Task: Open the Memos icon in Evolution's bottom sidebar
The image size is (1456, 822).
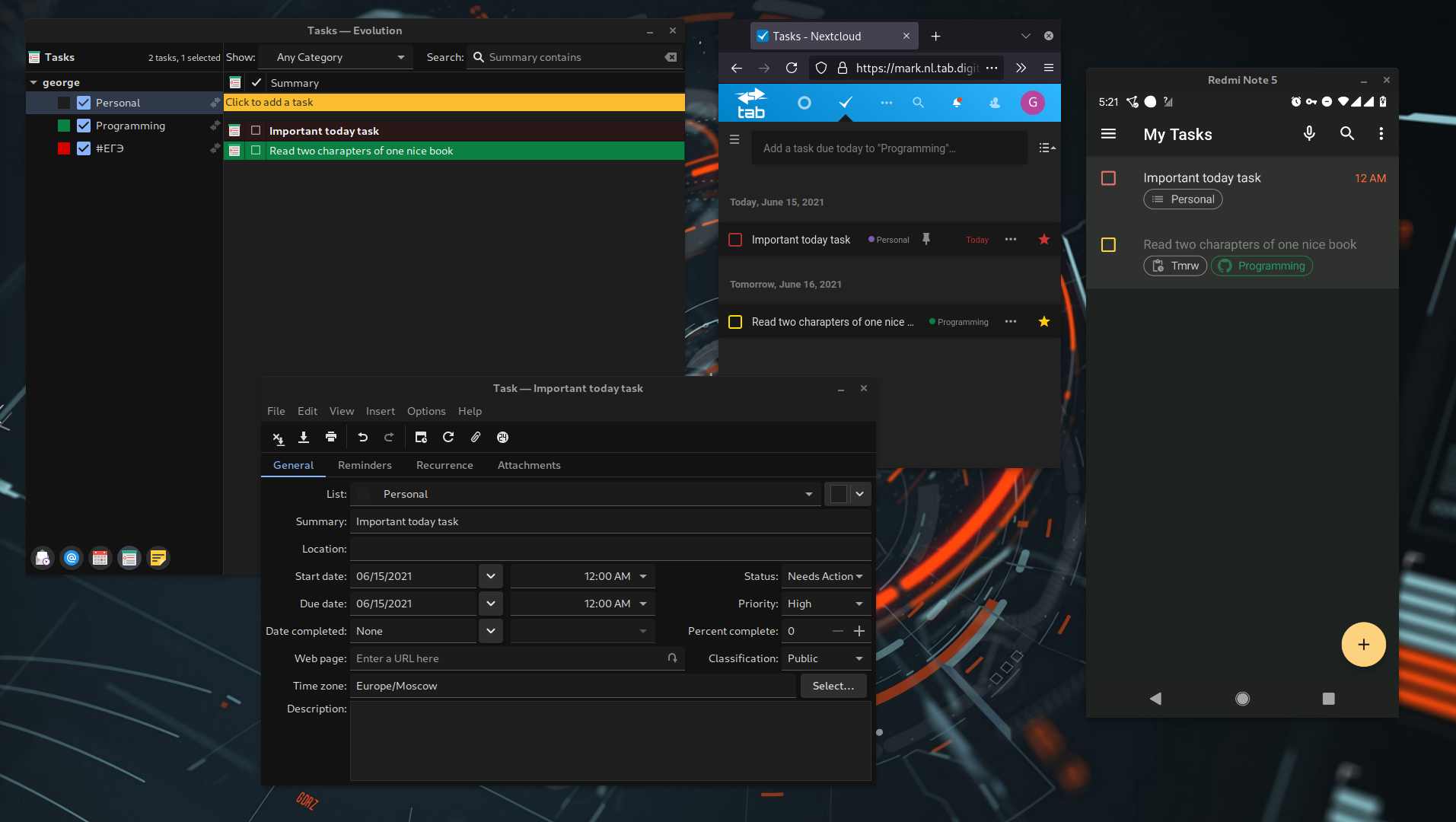Action: 158,557
